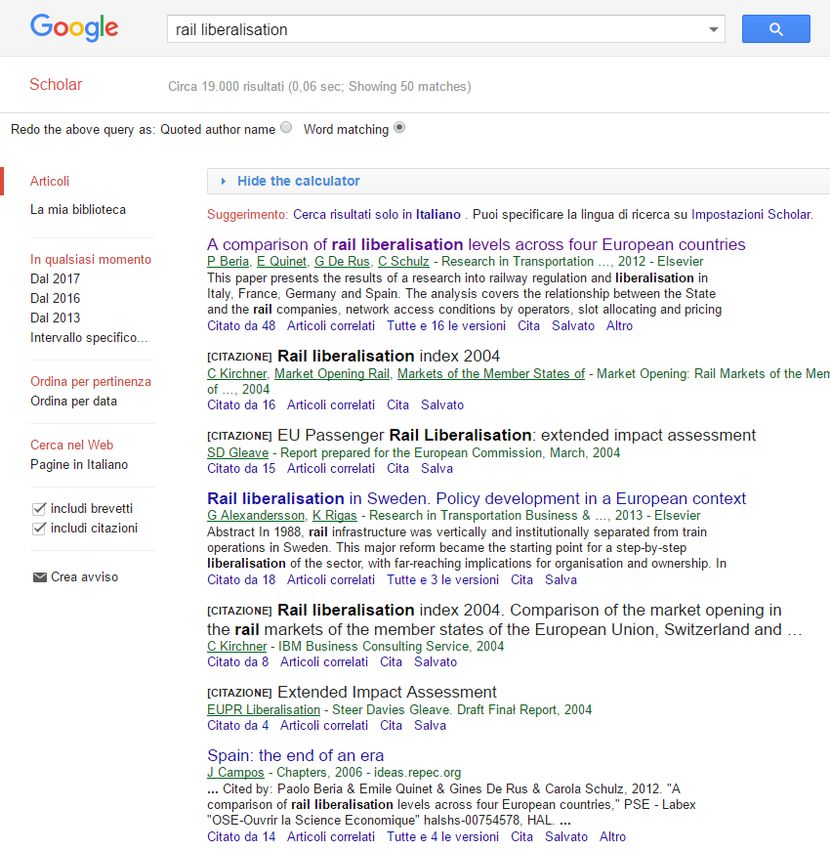Click Cerca risultati solo in Italiano link
Screen dimensions: 830x850
click(x=377, y=215)
